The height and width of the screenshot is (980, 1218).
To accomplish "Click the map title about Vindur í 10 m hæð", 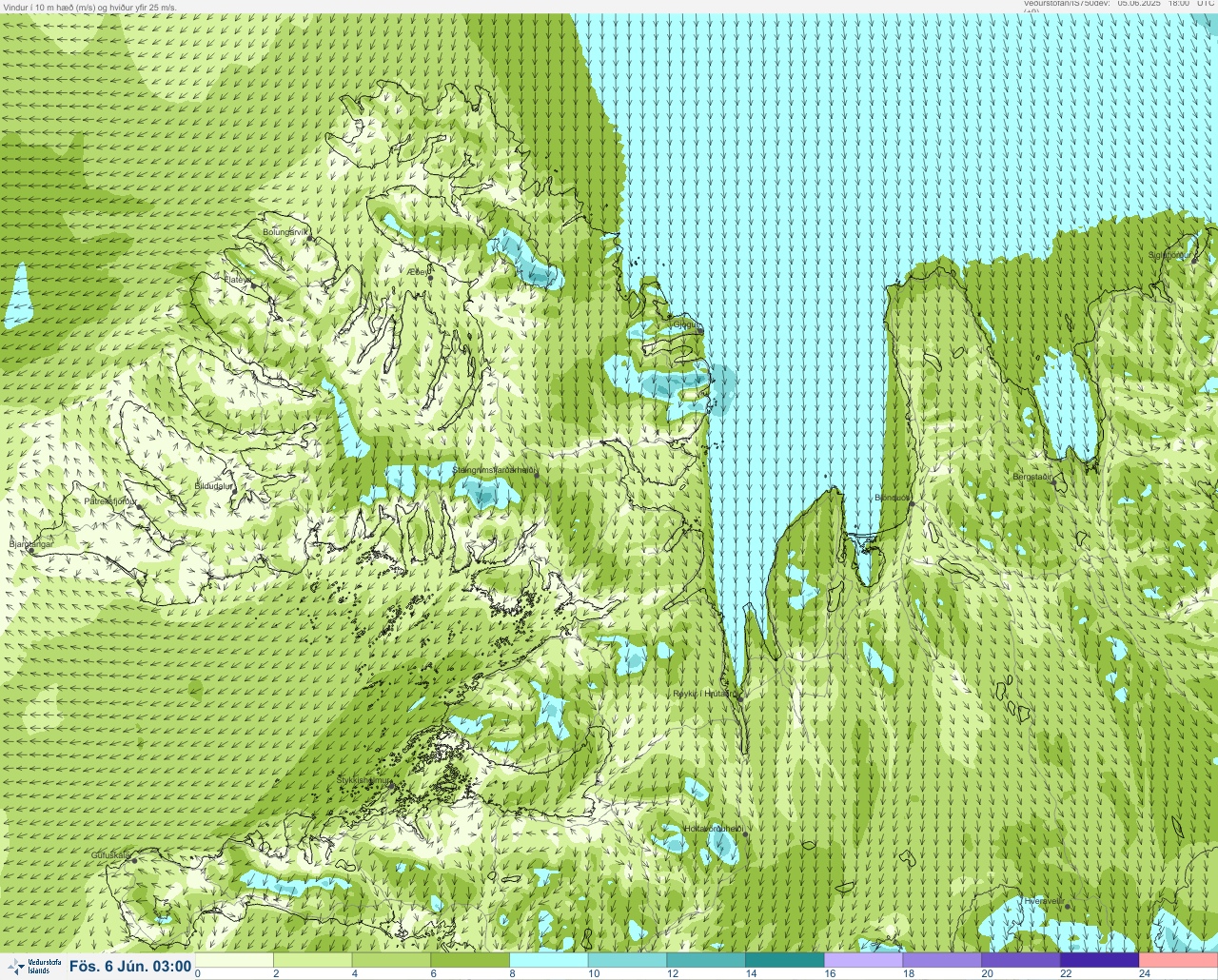I will tap(90, 7).
